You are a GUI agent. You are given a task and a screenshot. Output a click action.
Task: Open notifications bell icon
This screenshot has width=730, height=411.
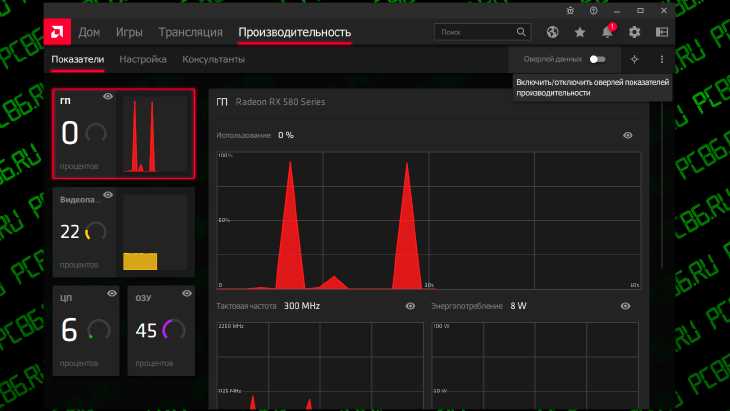[607, 32]
